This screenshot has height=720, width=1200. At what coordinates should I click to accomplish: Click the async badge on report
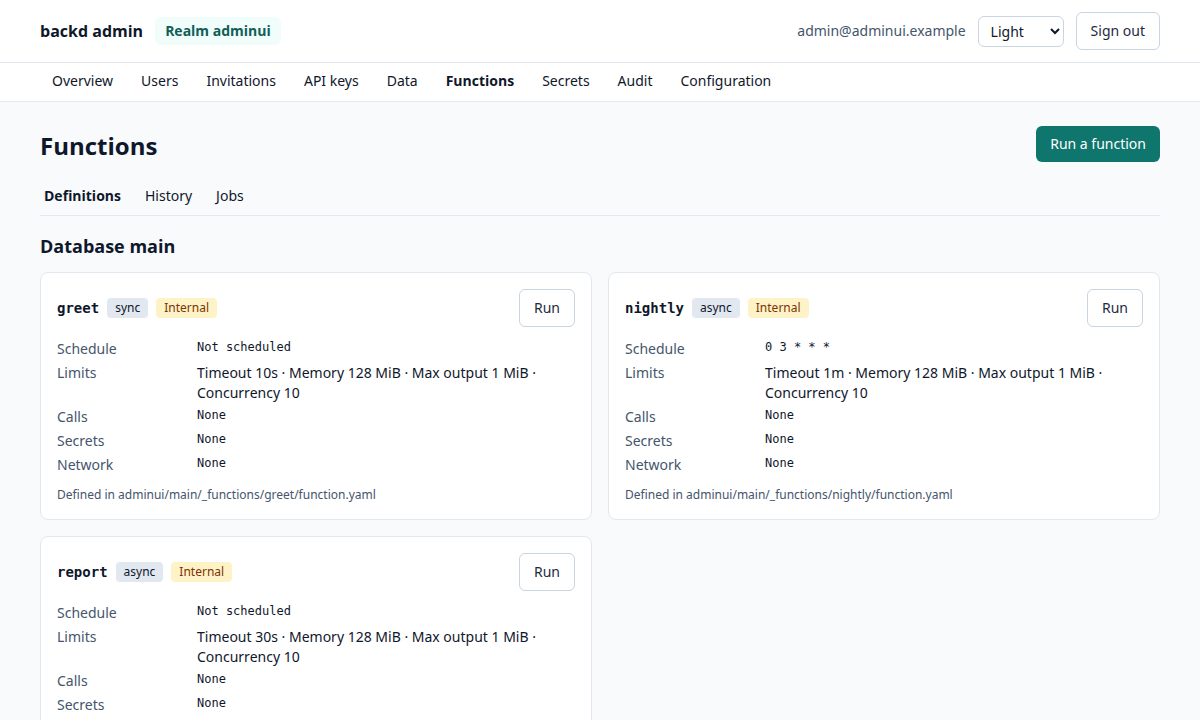[x=139, y=572]
